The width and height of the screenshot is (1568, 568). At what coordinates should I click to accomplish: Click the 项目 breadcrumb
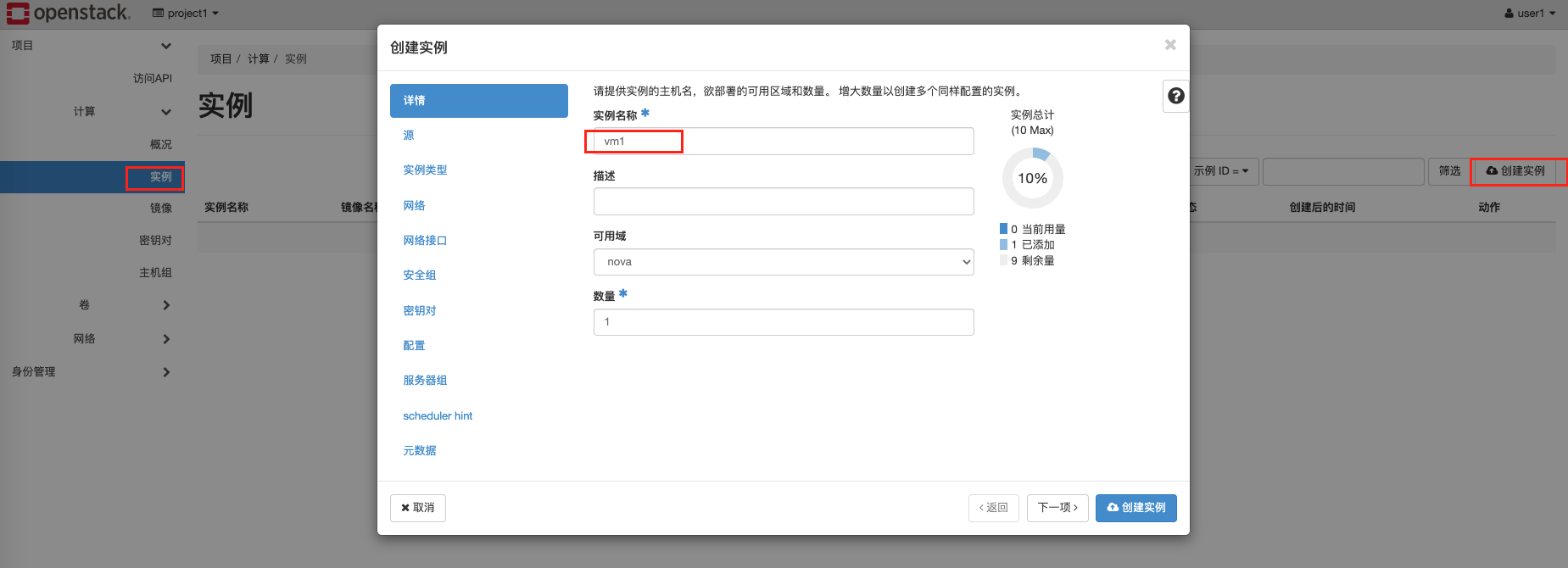221,58
